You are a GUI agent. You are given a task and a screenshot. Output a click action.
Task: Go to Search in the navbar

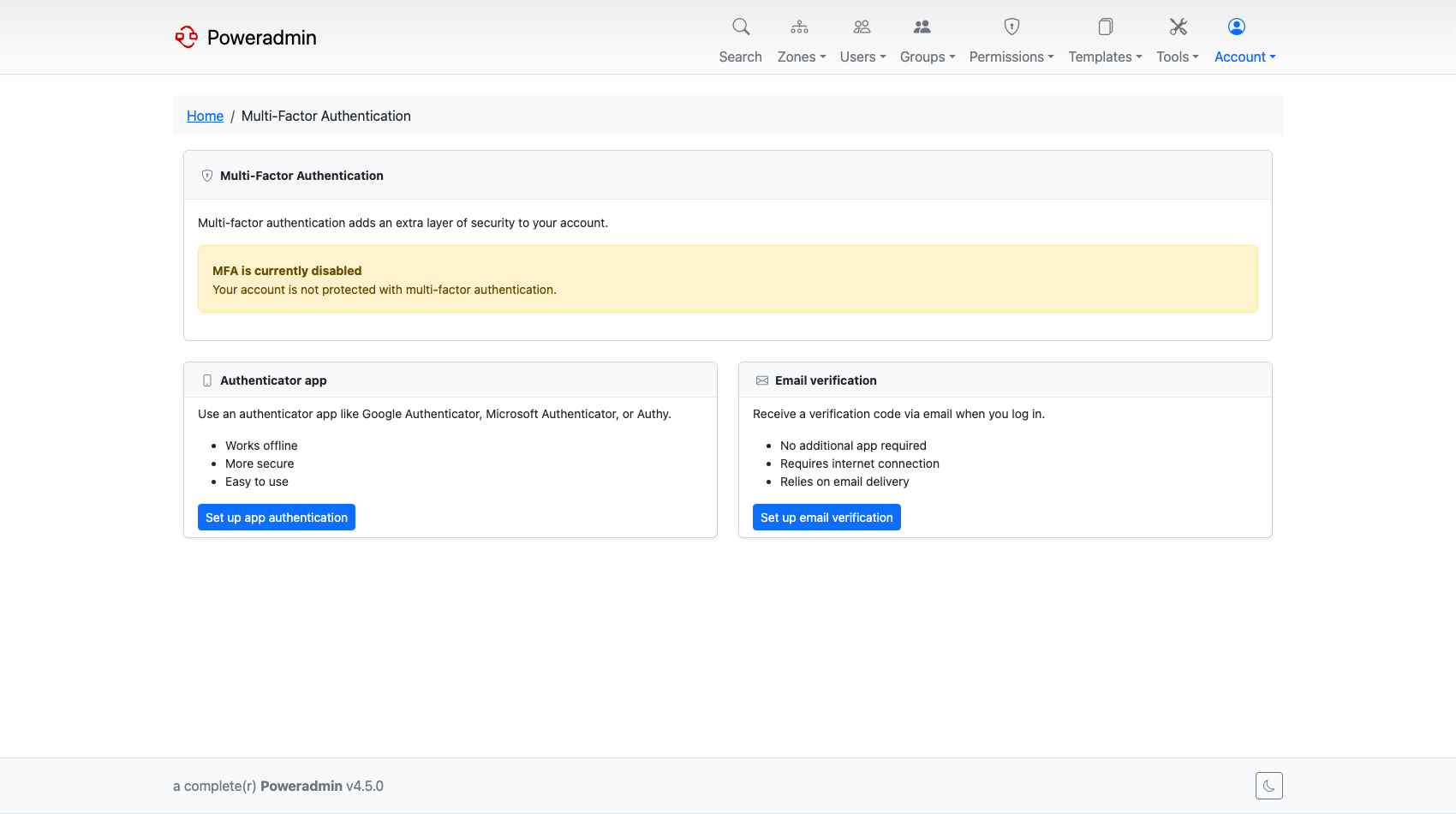(x=741, y=57)
